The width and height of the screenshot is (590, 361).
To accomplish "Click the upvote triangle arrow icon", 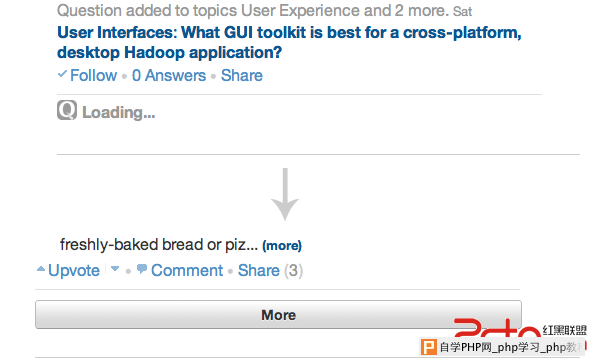I will 41,269.
